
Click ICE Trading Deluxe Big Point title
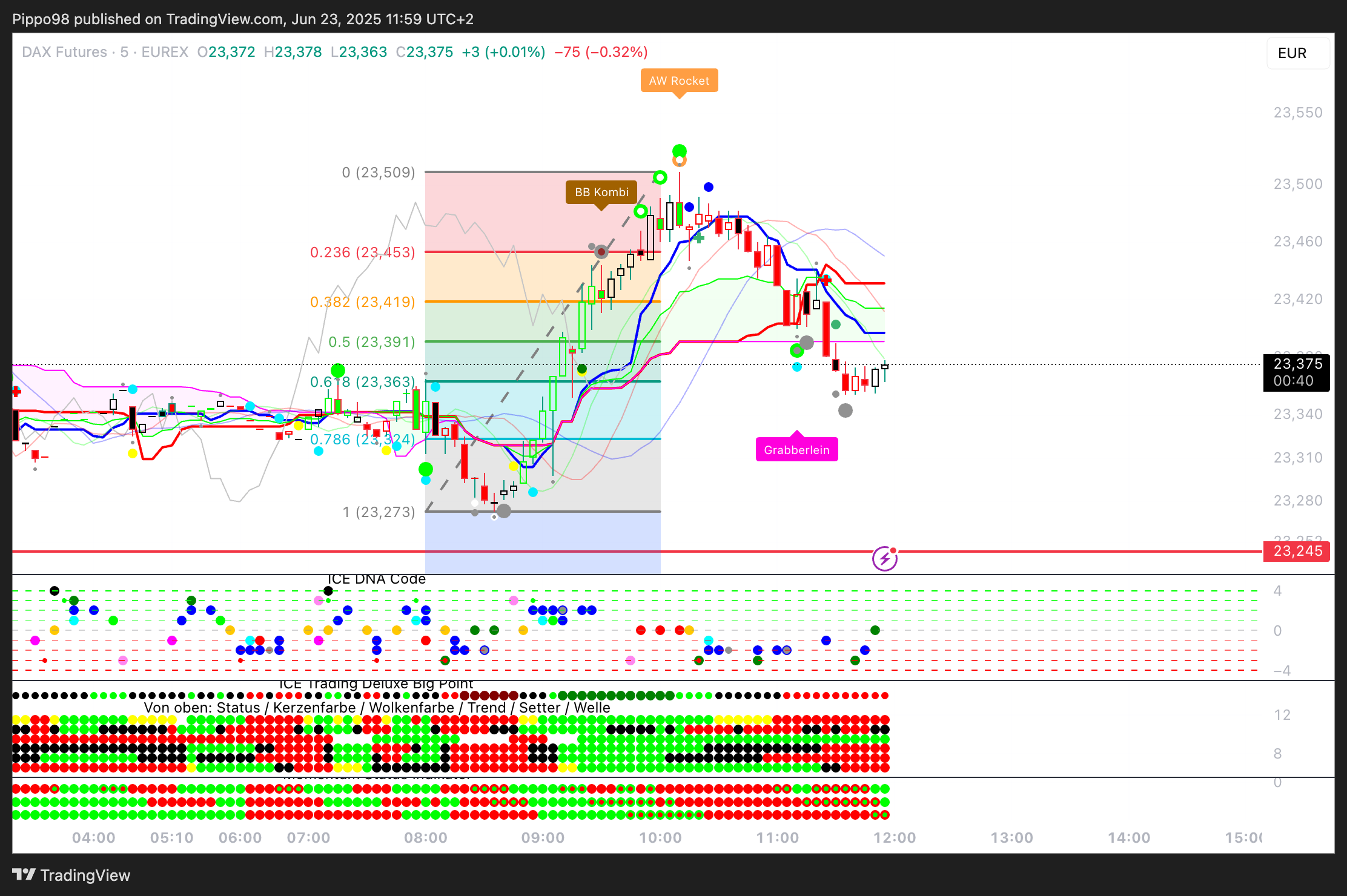(376, 684)
